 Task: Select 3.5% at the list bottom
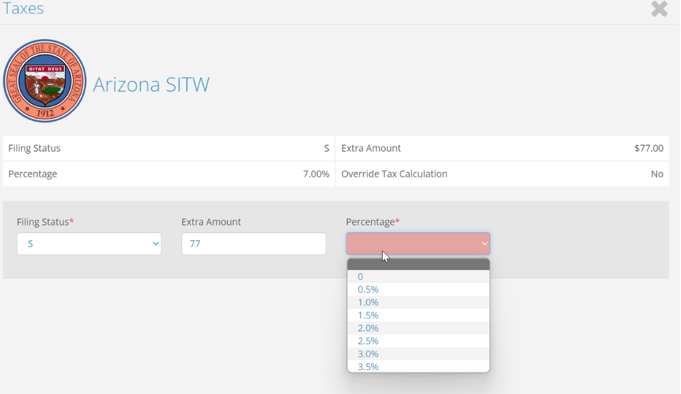418,366
